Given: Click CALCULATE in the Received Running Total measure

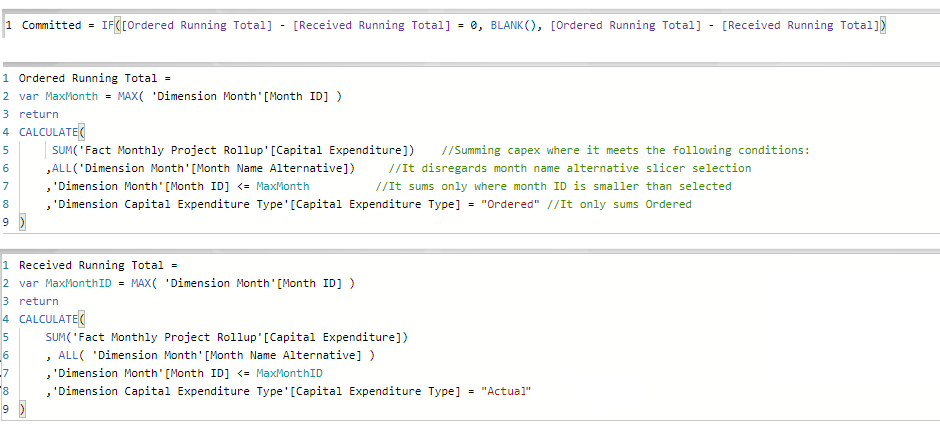Looking at the screenshot, I should 49,319.
